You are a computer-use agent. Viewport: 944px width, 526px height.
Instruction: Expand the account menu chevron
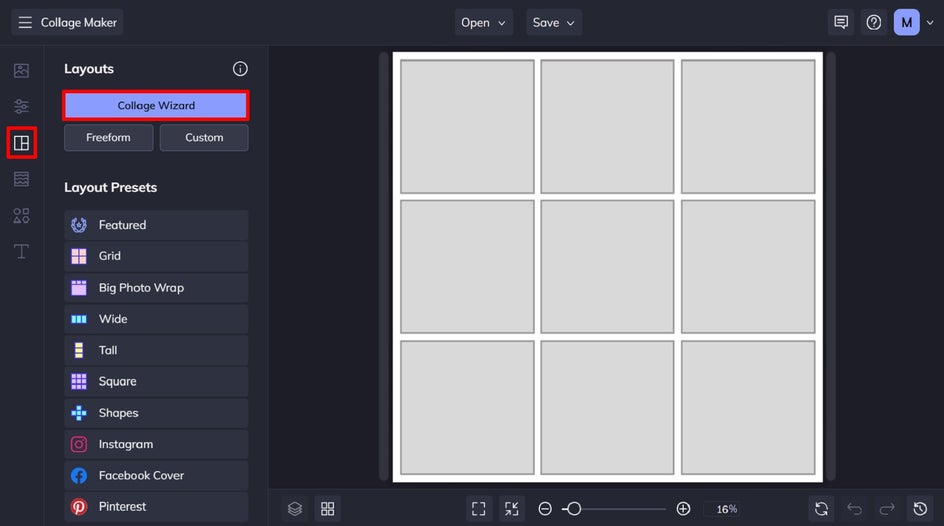click(930, 22)
